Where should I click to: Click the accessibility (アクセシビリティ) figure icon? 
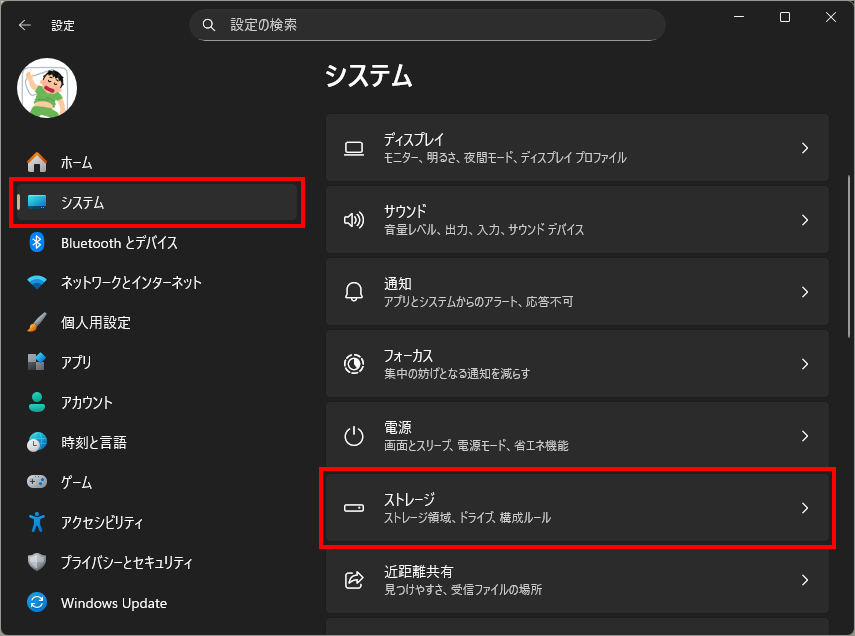pyautogui.click(x=37, y=522)
